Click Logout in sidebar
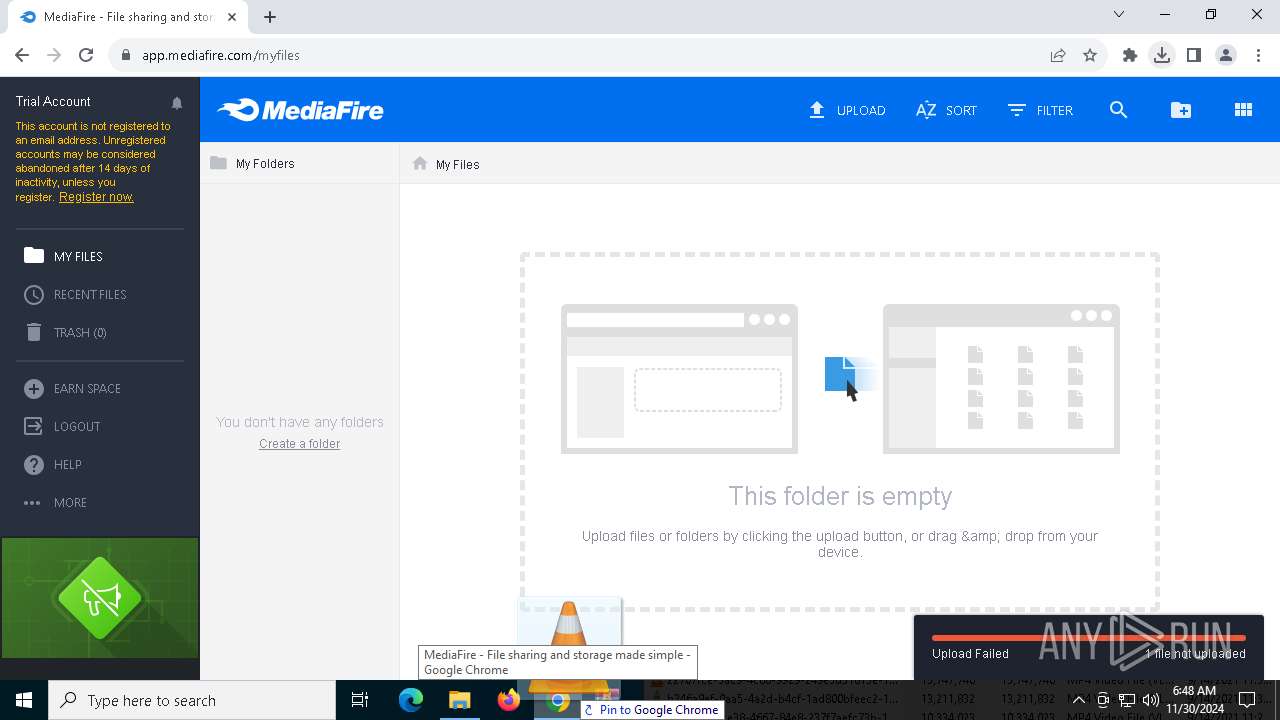This screenshot has height=720, width=1280. (x=62, y=426)
